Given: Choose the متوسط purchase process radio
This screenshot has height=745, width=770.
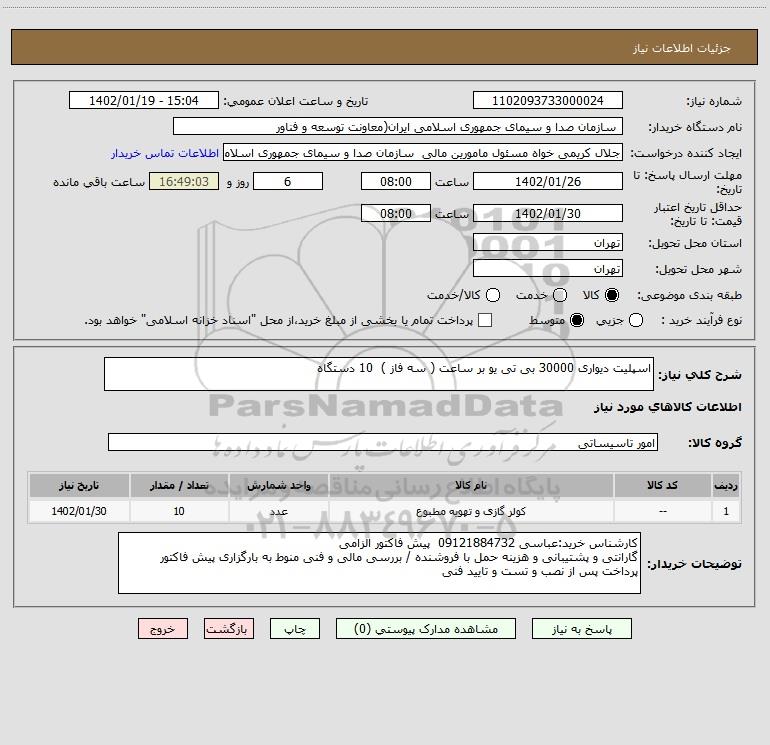Looking at the screenshot, I should click(577, 320).
